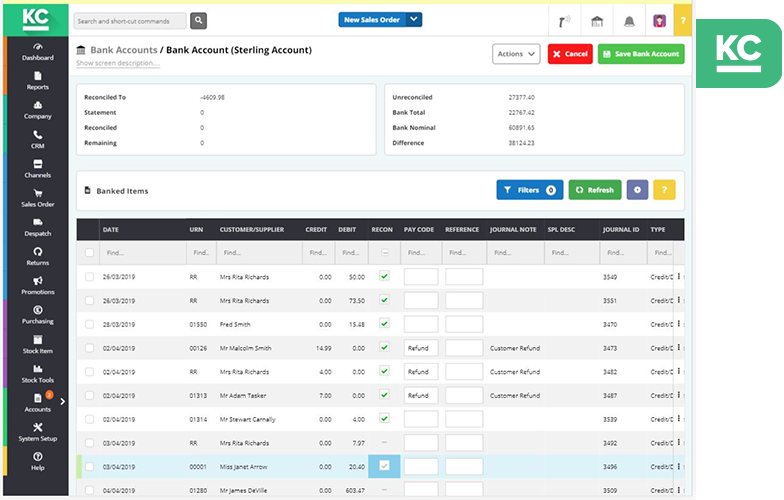Click the Customer/Supplier Find filter field
The height and width of the screenshot is (500, 784).
pos(260,253)
